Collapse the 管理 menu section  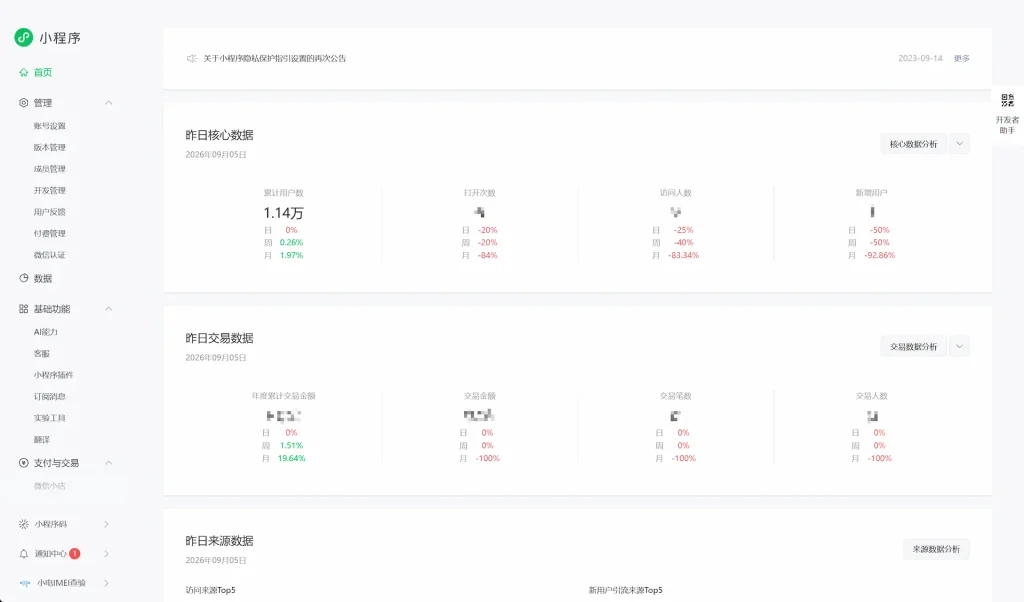(x=108, y=103)
